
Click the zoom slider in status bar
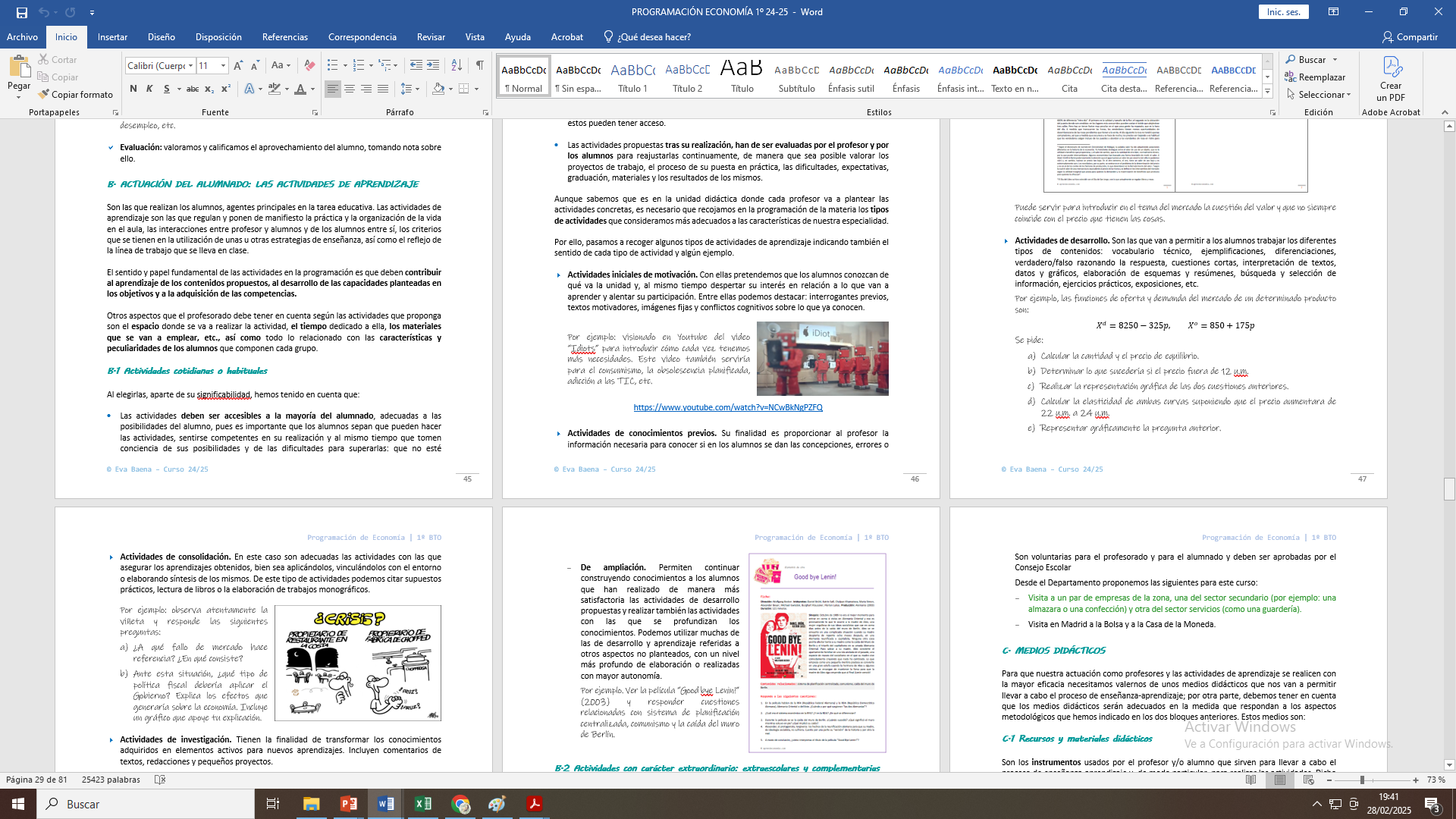click(1362, 780)
